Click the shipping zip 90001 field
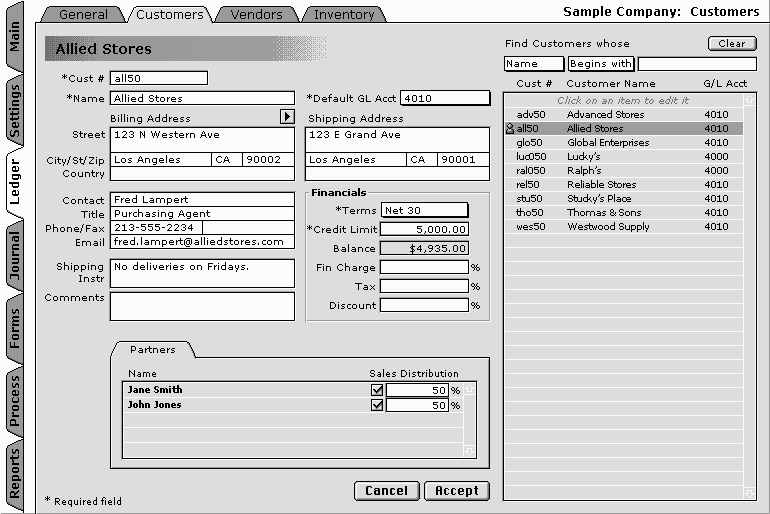This screenshot has height=514, width=770. (464, 160)
